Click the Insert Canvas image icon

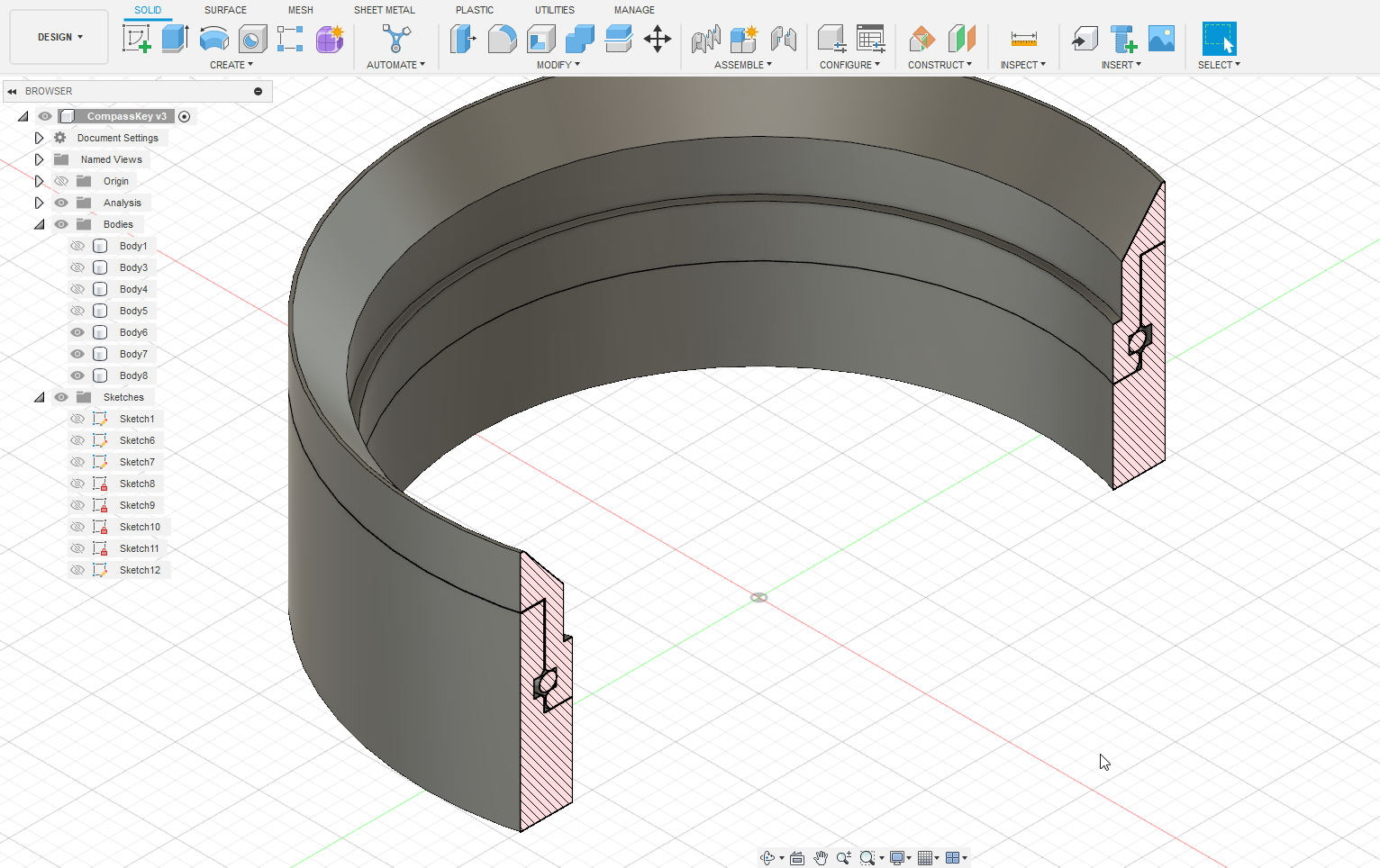pyautogui.click(x=1161, y=39)
